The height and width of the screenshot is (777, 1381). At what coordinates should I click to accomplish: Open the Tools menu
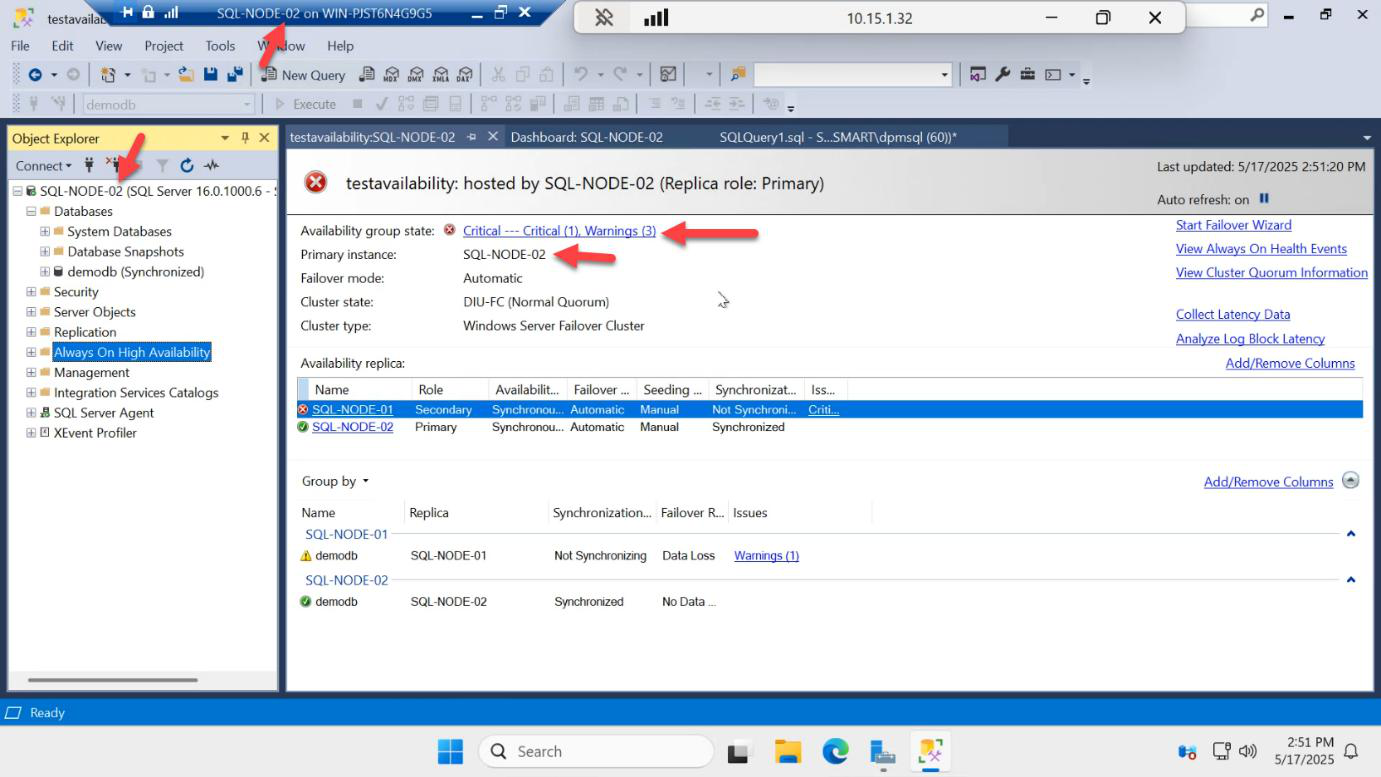click(220, 46)
